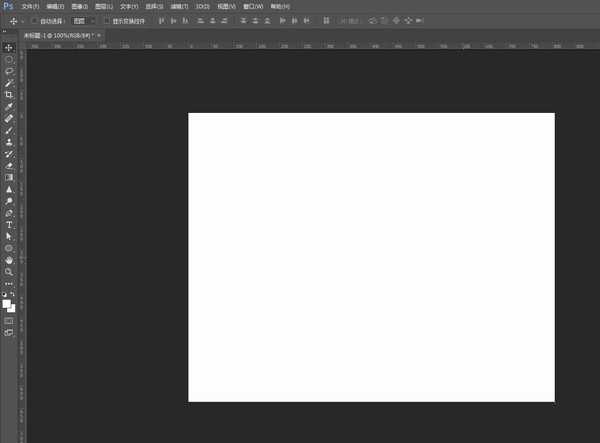Open the 图层(L) menu
This screenshot has height=443, width=600.
click(x=104, y=7)
